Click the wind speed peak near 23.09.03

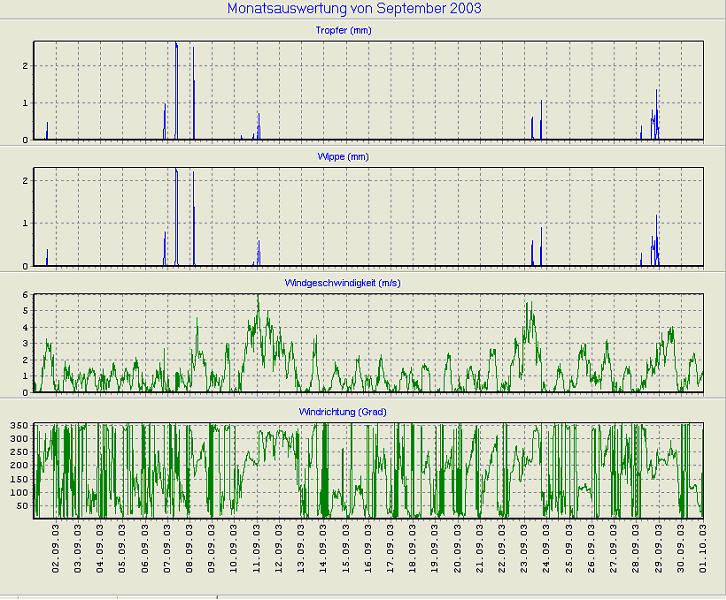point(528,304)
